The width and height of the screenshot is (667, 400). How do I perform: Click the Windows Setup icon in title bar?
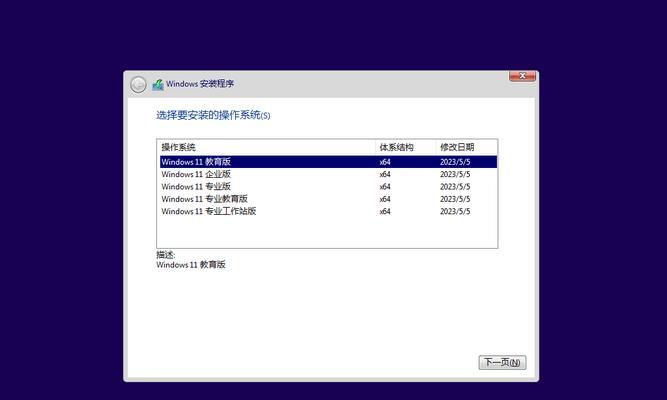coord(158,85)
